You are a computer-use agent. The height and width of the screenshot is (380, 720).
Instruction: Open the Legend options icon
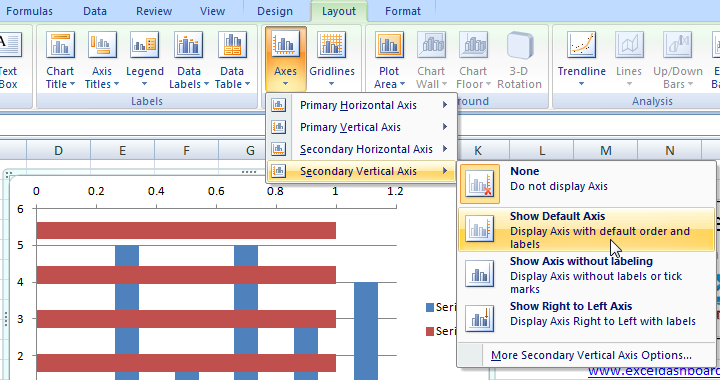click(145, 60)
